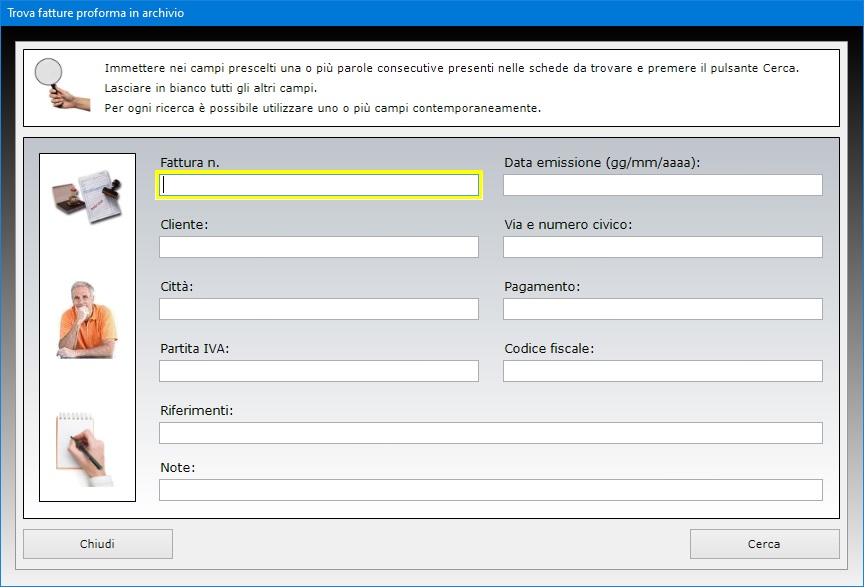Viewport: 864px width, 587px height.
Task: Select the Data emissione date field
Action: [x=663, y=185]
